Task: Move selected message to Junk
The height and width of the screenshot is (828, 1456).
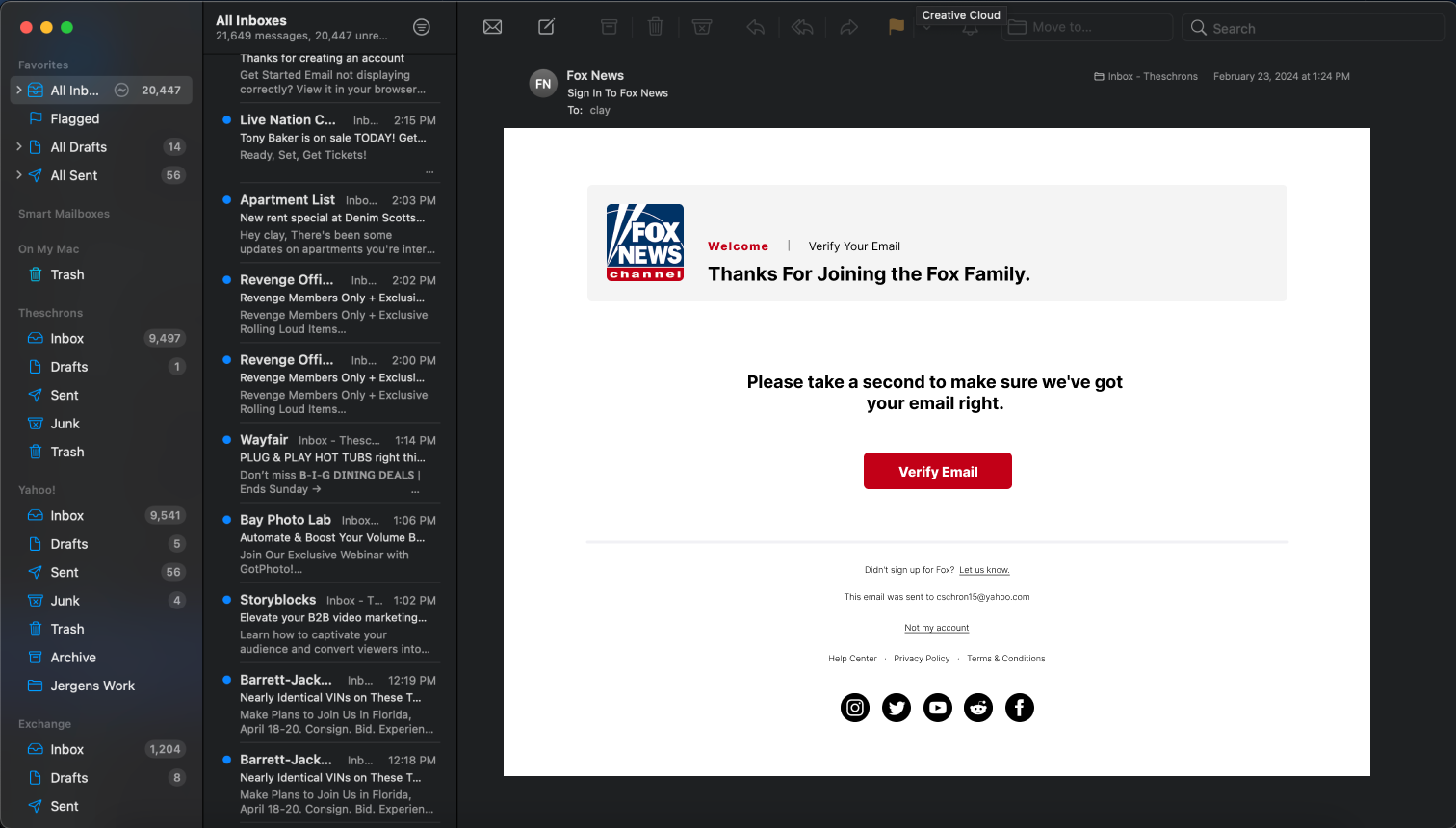Action: click(702, 27)
